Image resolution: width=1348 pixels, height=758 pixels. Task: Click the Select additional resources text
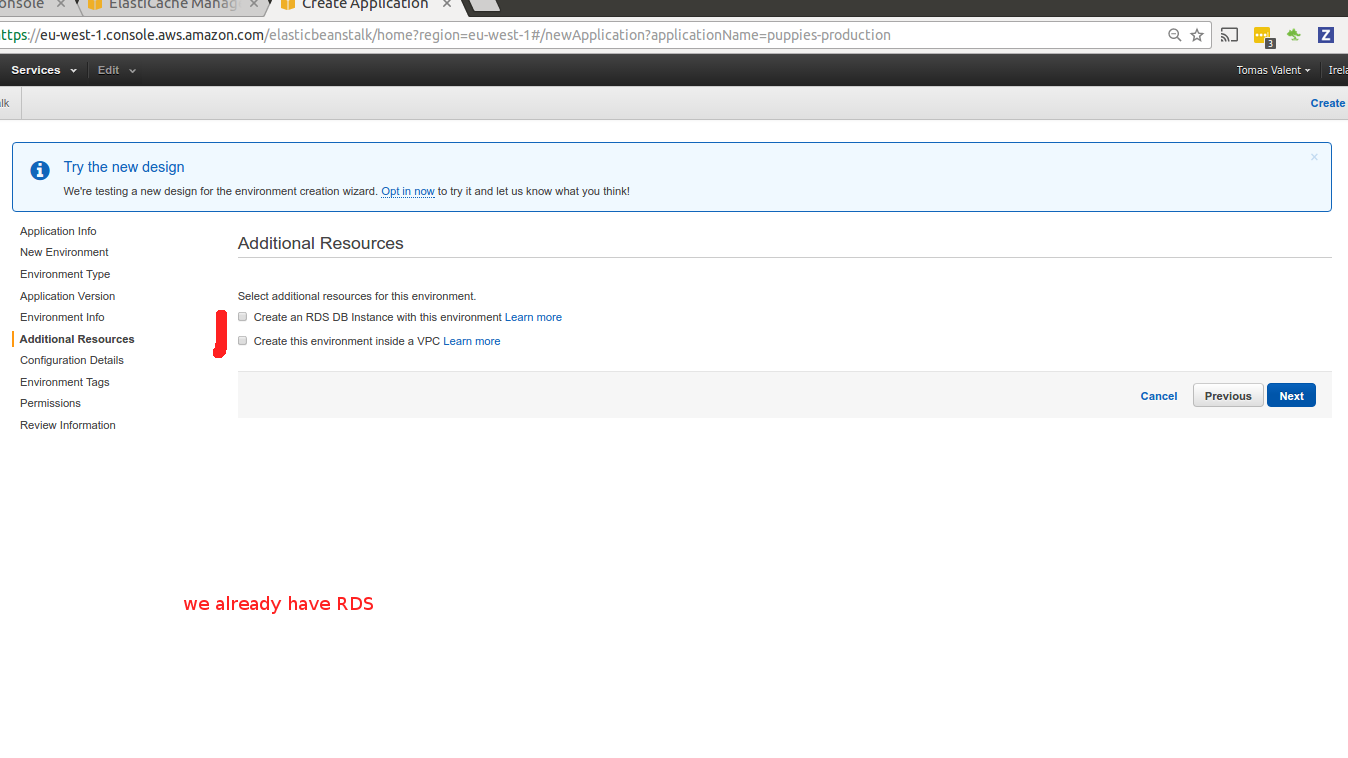coord(357,296)
